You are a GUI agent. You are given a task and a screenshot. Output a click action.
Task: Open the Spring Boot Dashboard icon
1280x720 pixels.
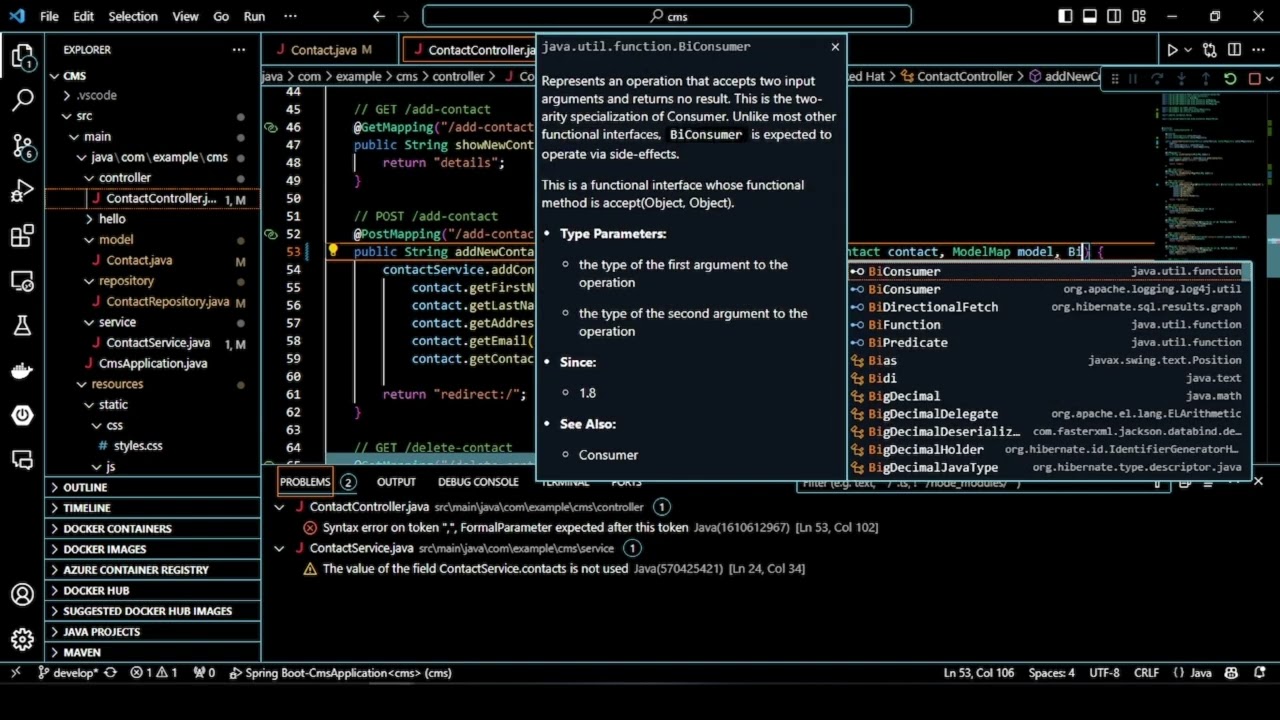[x=22, y=415]
